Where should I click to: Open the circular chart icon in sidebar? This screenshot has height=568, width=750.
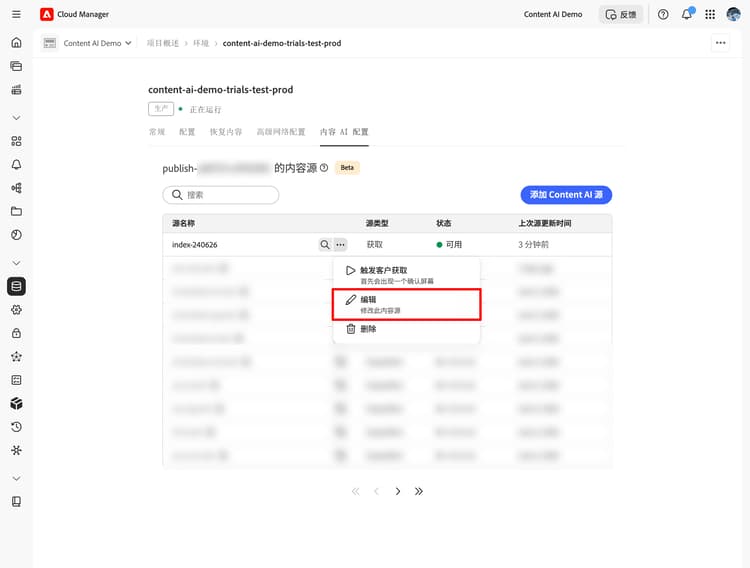16,235
